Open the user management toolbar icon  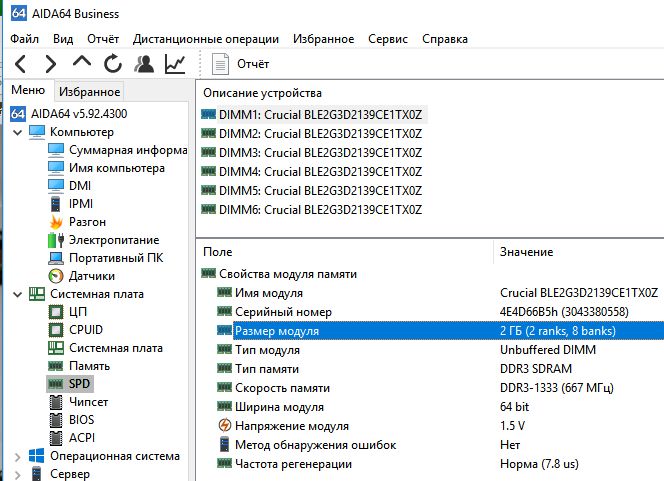click(x=144, y=64)
